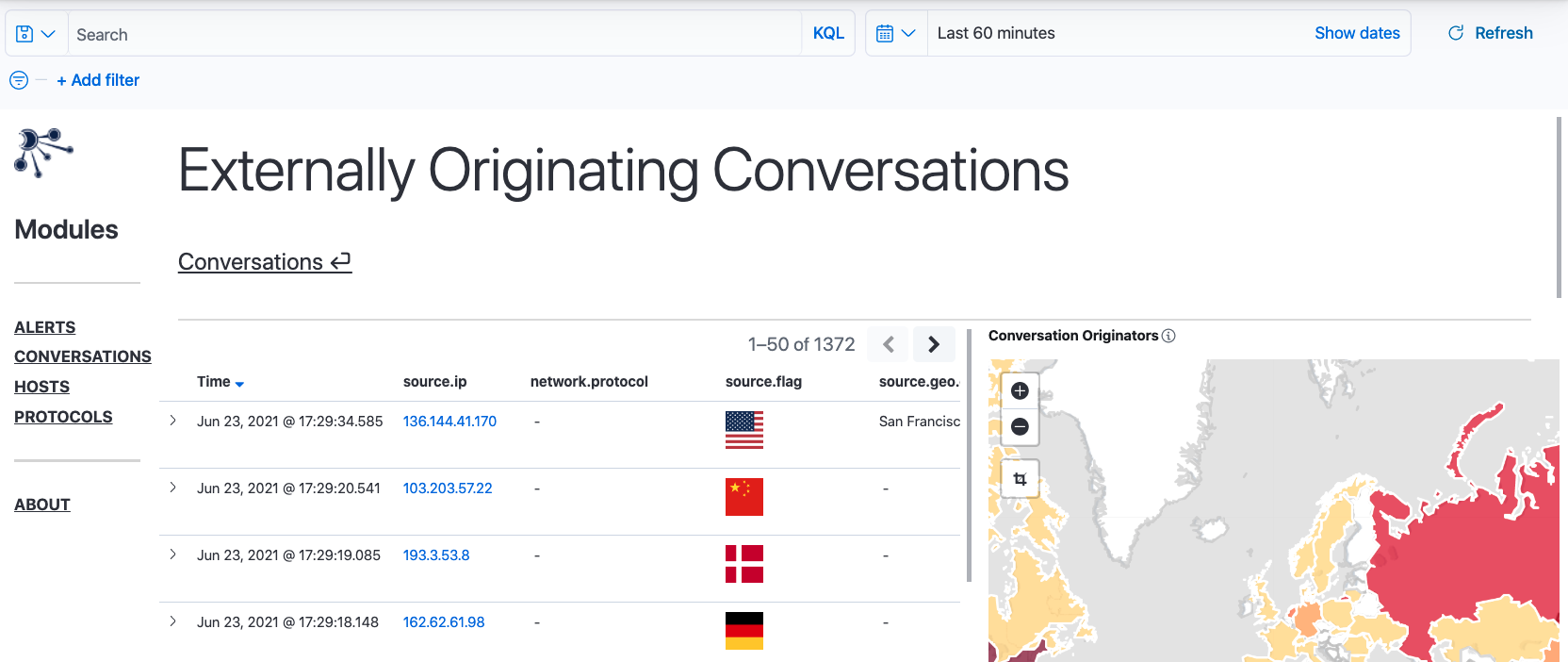Click the San Francisco geo cell
The image size is (1568, 662).
pyautogui.click(x=920, y=422)
